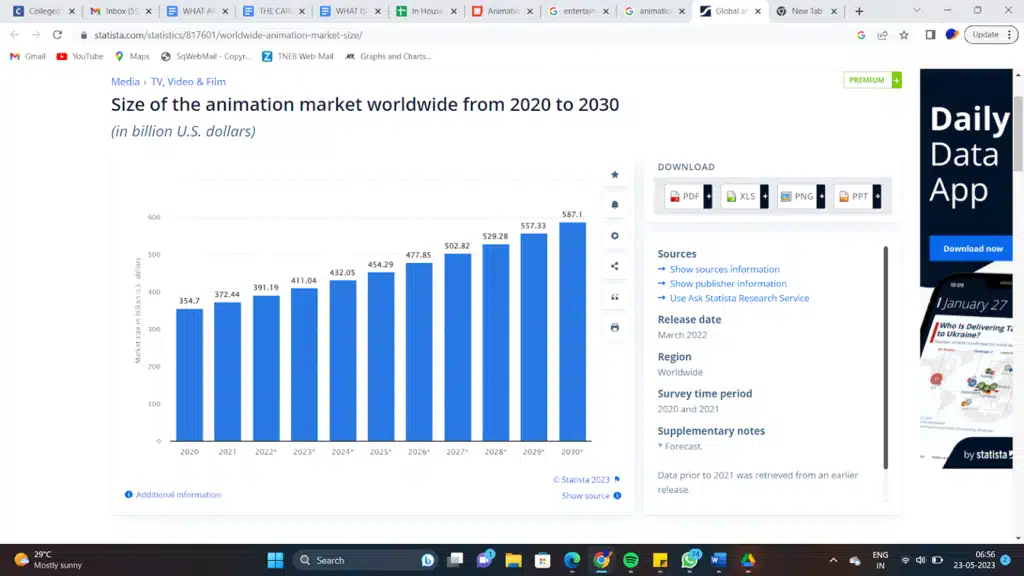Click the bell notification icon beside chart
This screenshot has width=1024, height=576.
click(x=614, y=205)
